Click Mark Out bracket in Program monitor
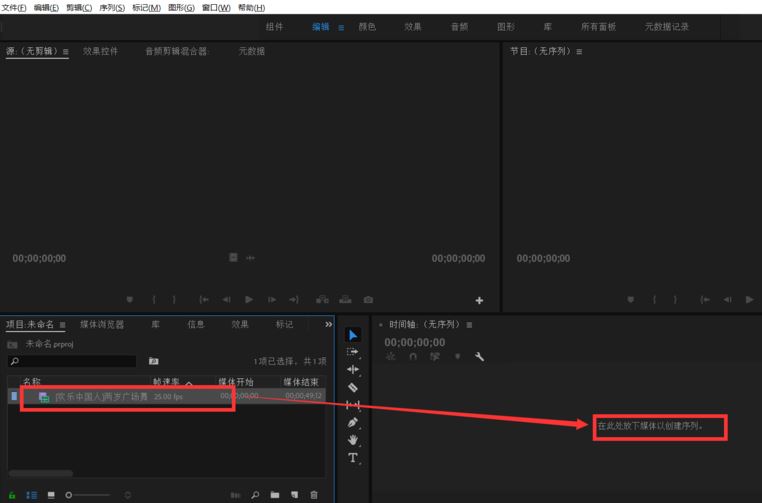The image size is (762, 503). click(675, 299)
